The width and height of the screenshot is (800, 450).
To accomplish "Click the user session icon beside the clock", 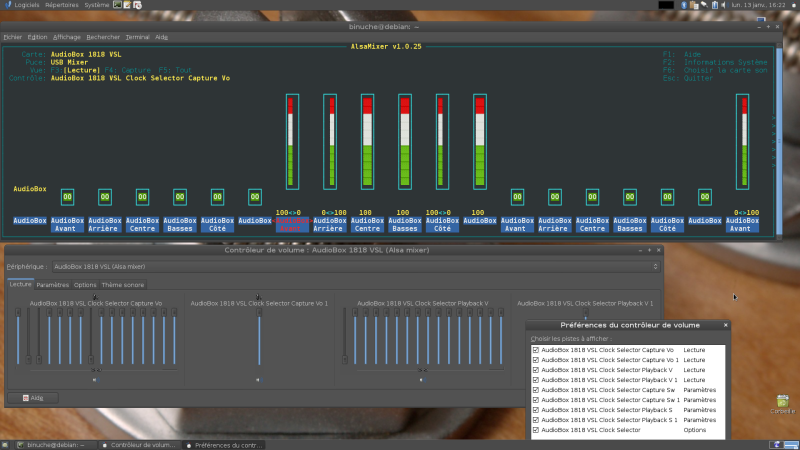I will pyautogui.click(x=794, y=5).
